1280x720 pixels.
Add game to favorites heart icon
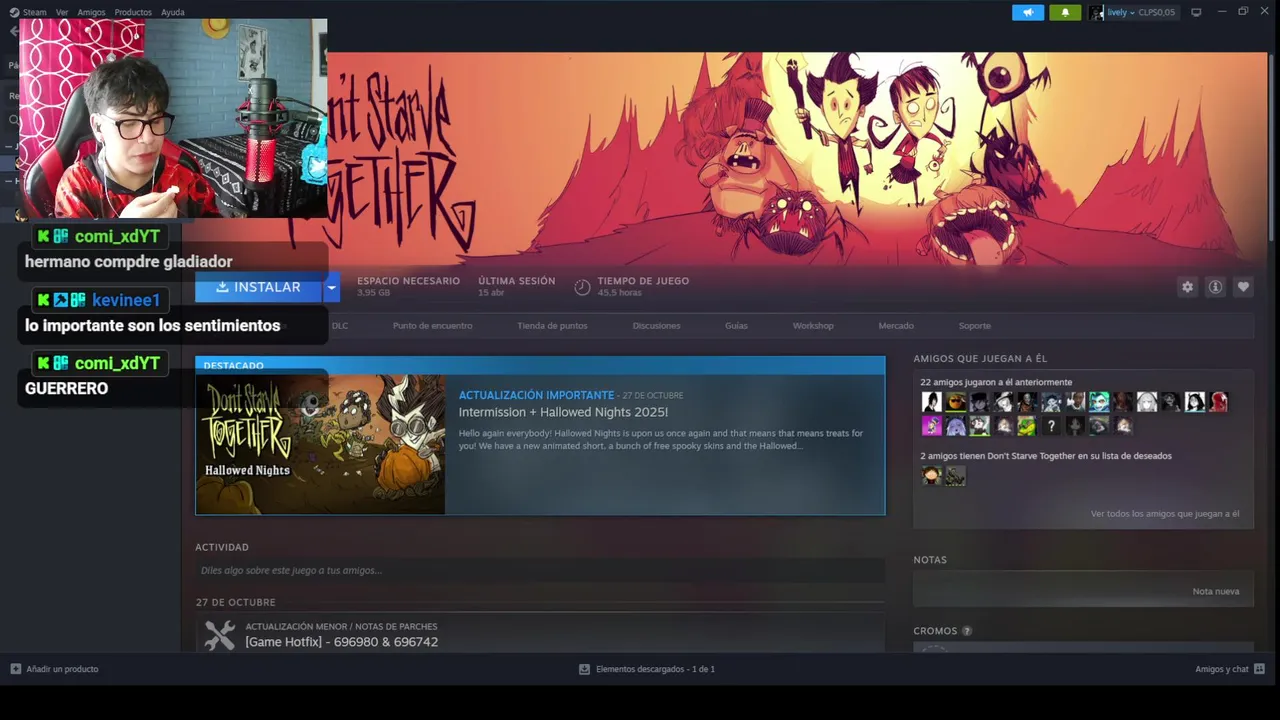coord(1243,287)
